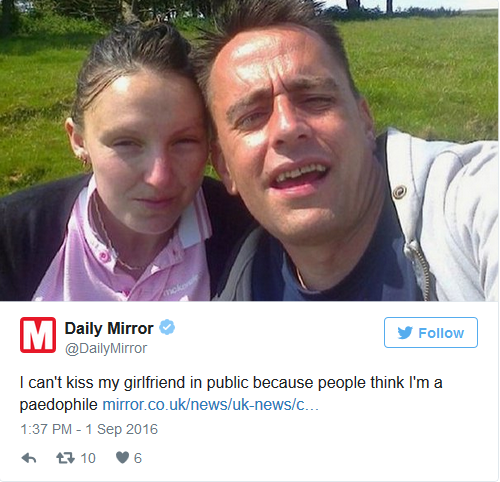View the retweet count of 10
The height and width of the screenshot is (482, 500).
(88, 458)
